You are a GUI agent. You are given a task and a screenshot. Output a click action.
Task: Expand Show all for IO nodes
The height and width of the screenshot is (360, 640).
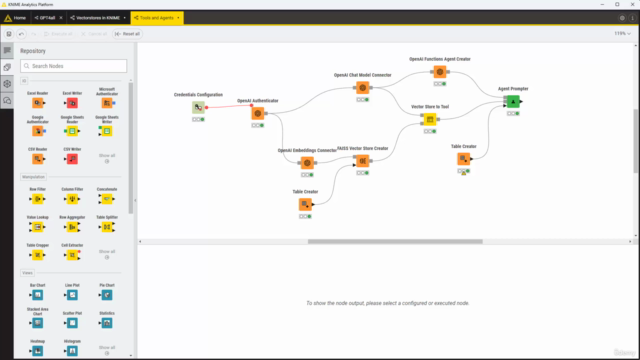point(107,158)
